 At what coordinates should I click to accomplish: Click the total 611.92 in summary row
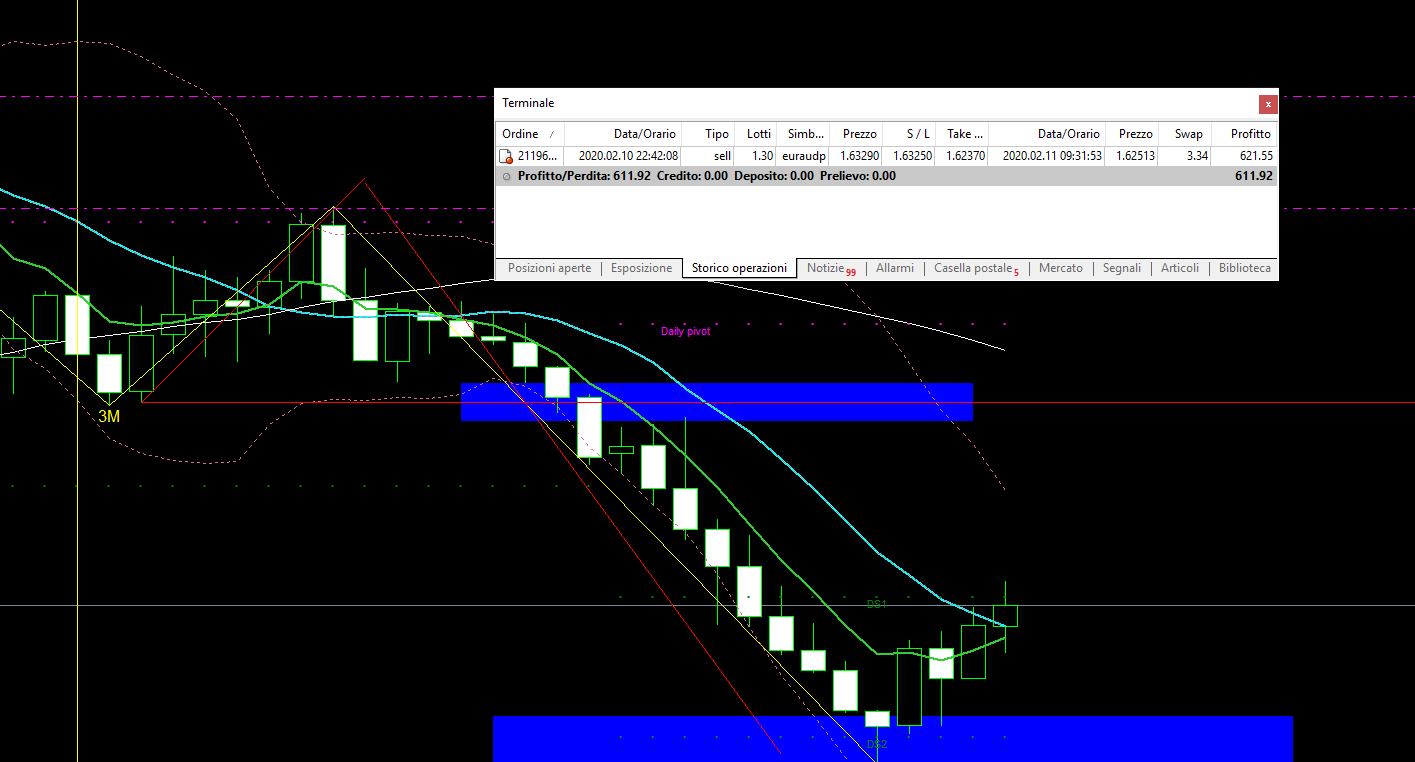click(x=1254, y=176)
